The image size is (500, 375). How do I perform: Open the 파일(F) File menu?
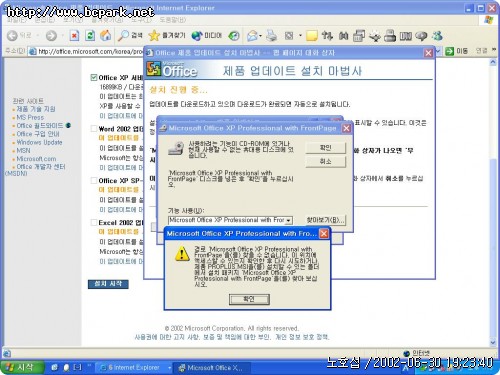[x=17, y=20]
